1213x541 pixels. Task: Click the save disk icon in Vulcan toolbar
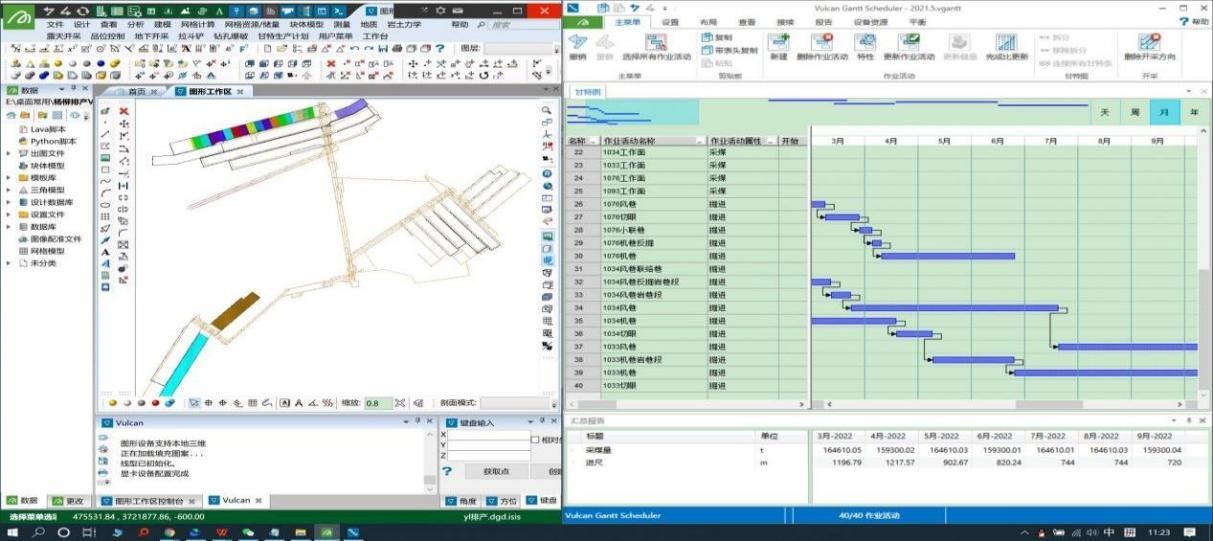[x=384, y=47]
